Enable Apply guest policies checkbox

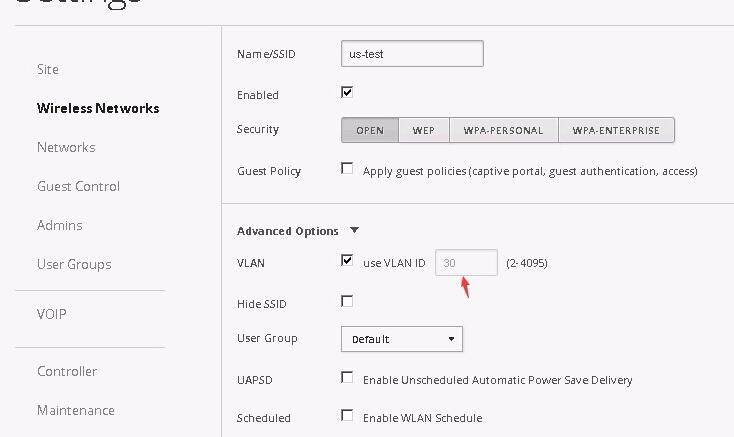(x=347, y=168)
